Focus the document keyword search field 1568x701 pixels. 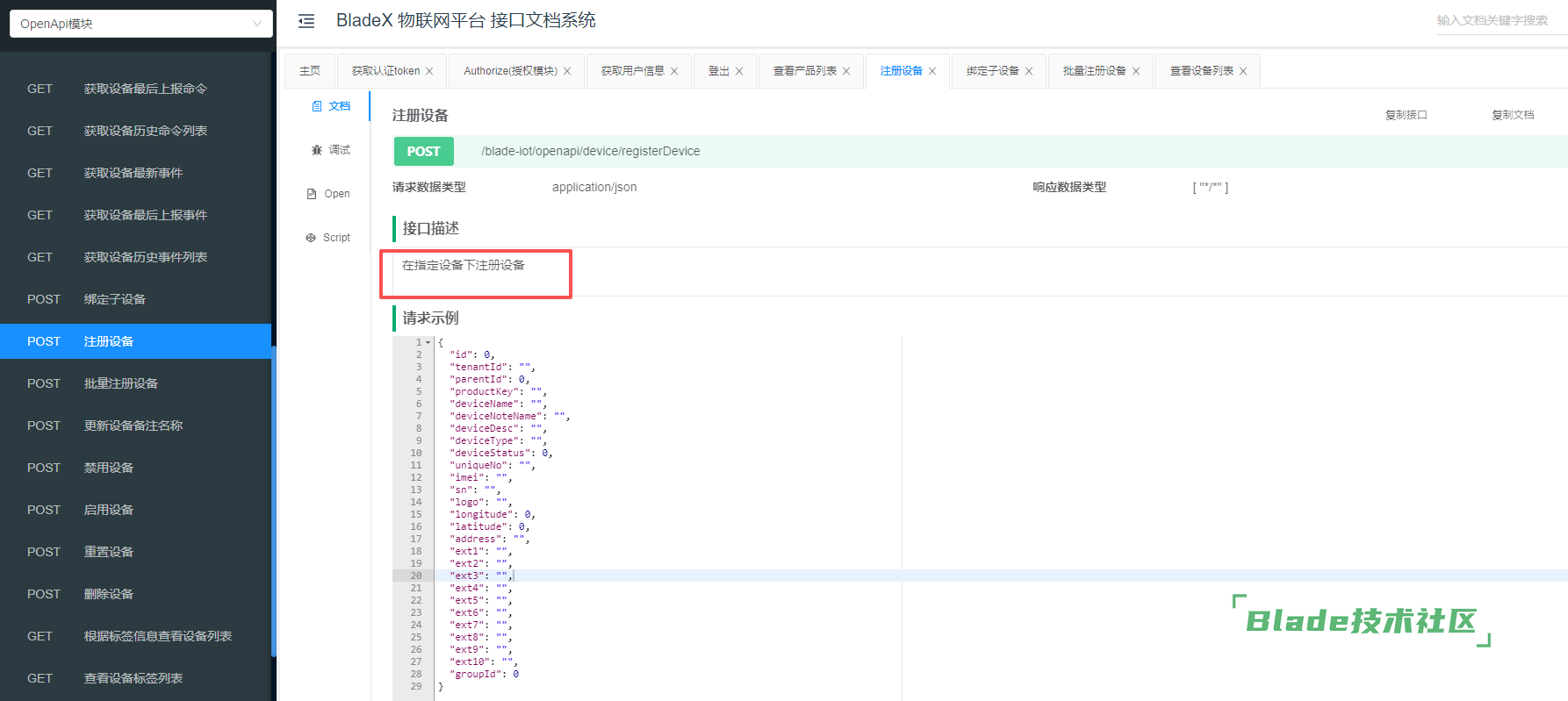click(1492, 21)
